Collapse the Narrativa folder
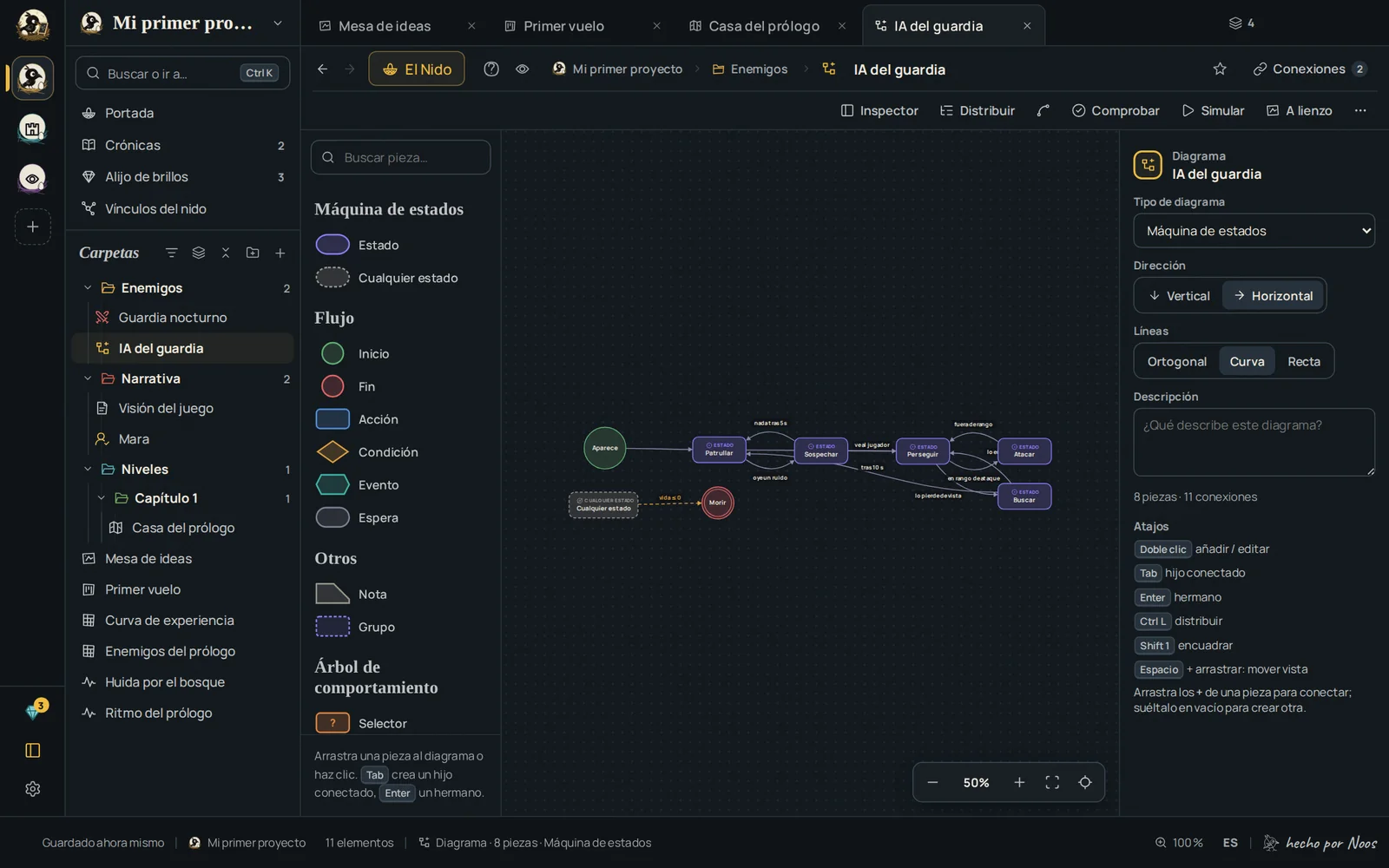 [x=88, y=378]
